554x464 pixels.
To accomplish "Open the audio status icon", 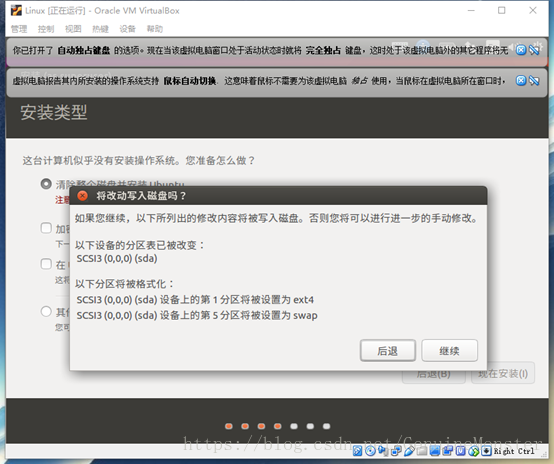I will [x=382, y=451].
